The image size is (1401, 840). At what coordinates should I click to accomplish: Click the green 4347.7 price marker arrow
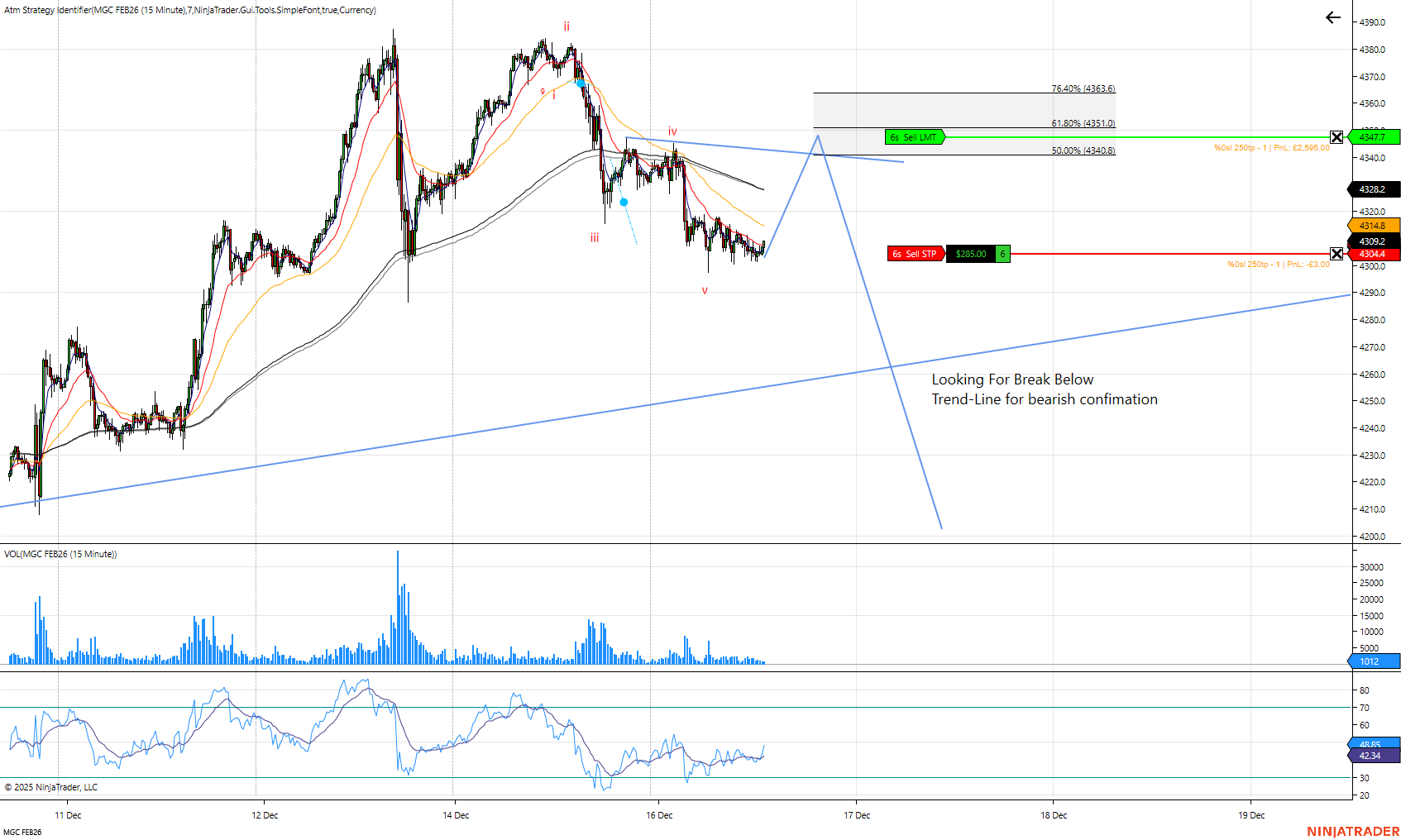1373,137
